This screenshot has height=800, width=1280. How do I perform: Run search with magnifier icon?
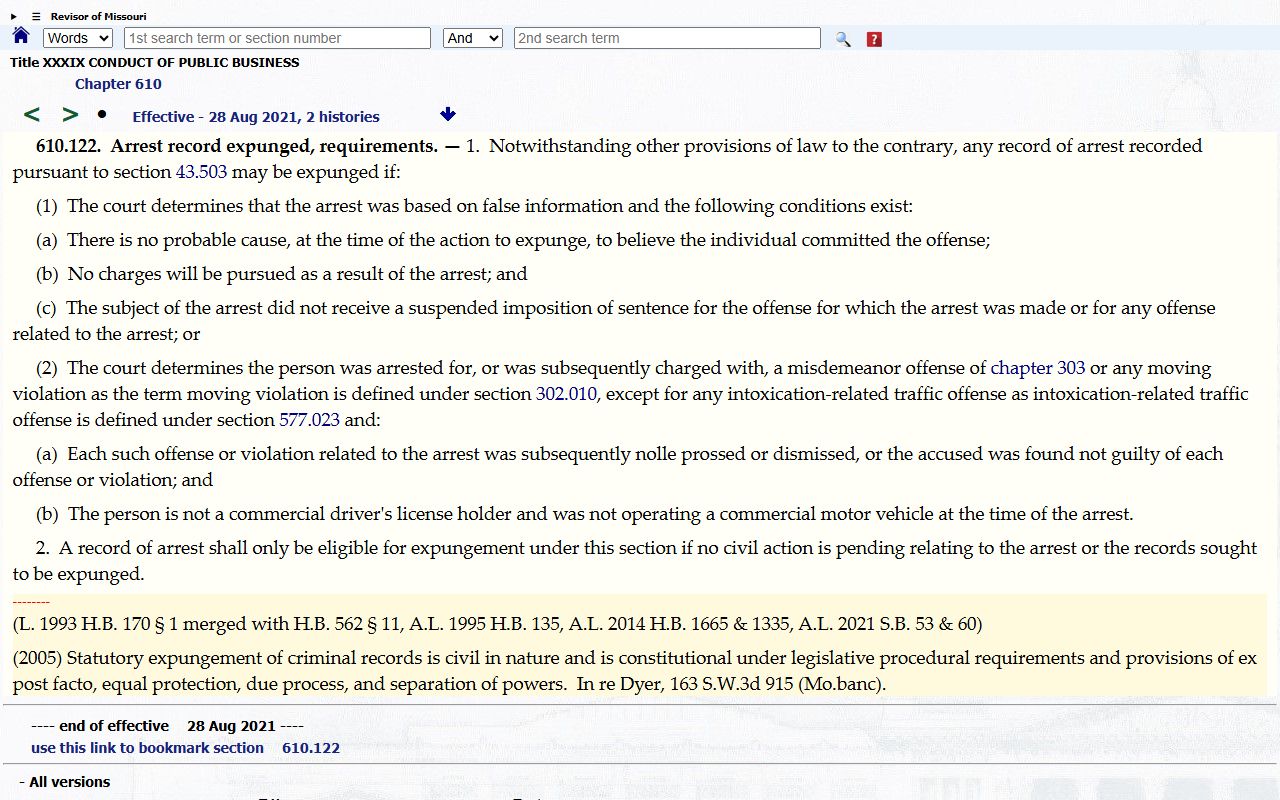point(843,39)
